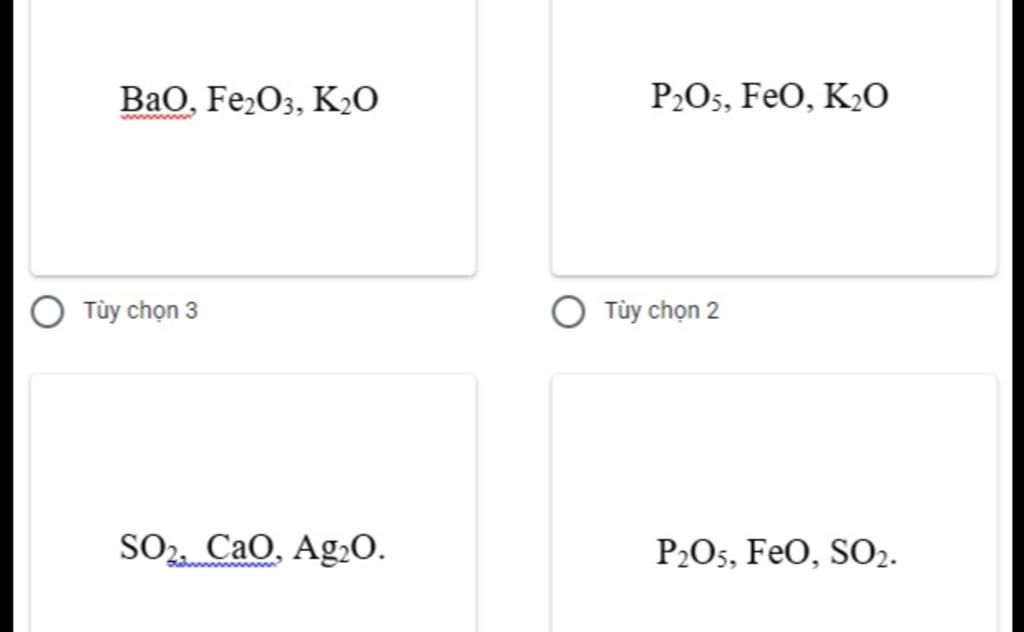
Task: Click the underlined CaO formula
Action: pyautogui.click(x=239, y=548)
